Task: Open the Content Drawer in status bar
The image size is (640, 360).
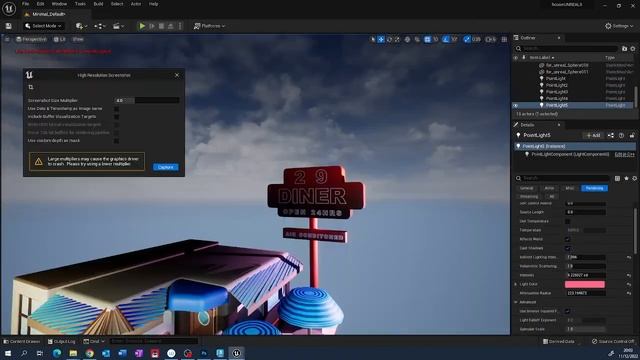Action: (x=22, y=341)
